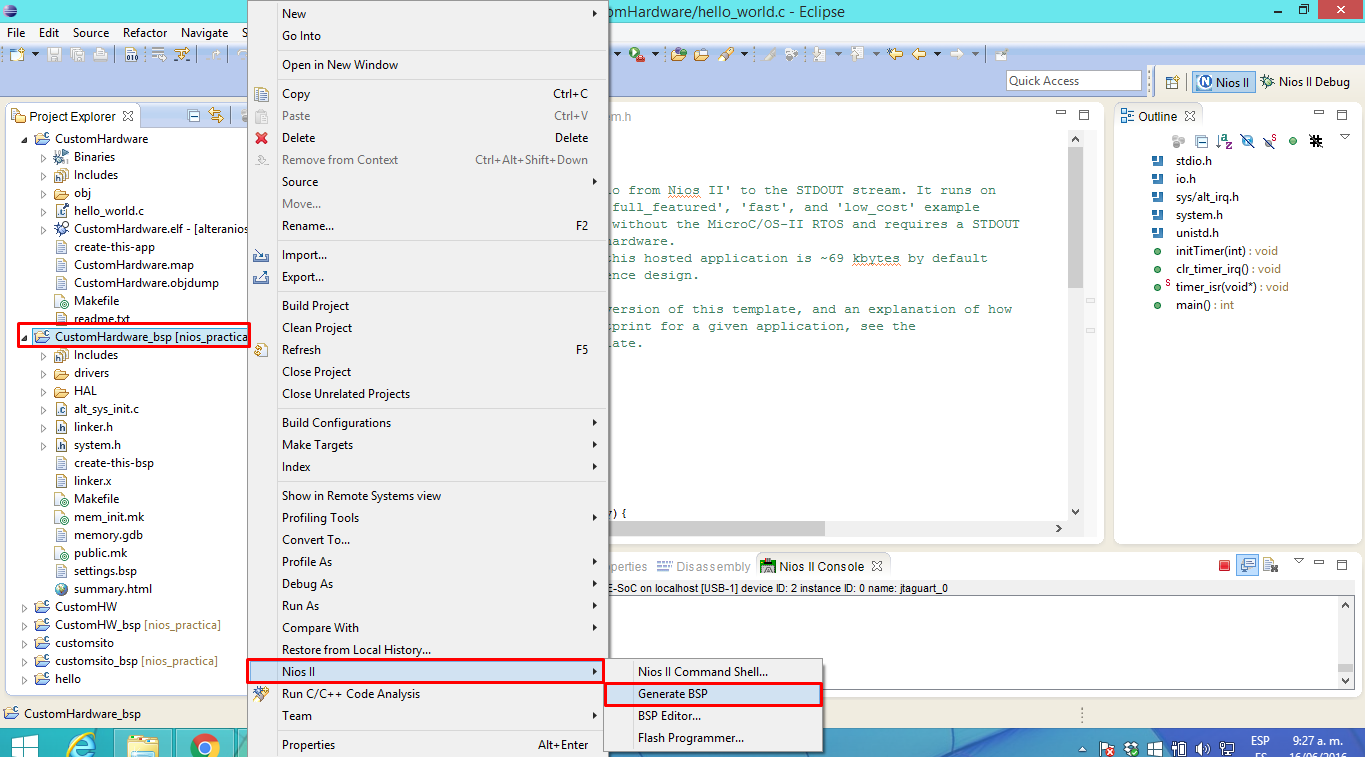Close the Project Explorer tab
Viewport: 1365px width, 757px height.
tap(127, 116)
